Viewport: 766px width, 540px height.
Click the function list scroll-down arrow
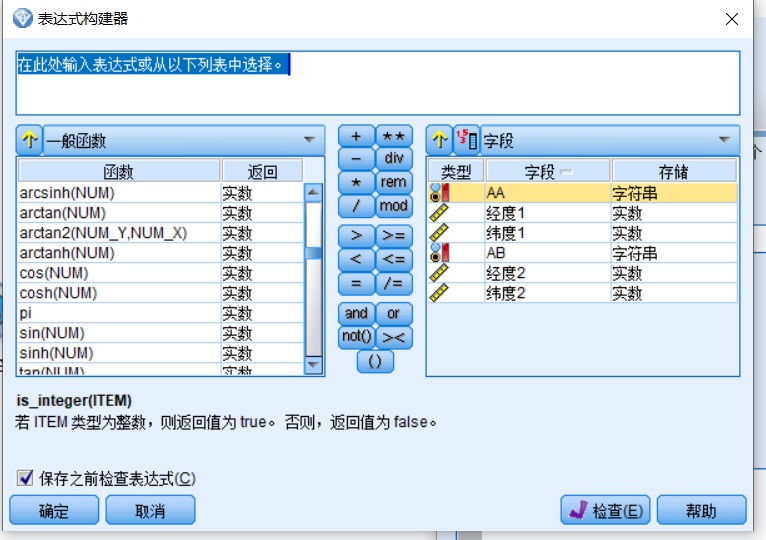click(x=313, y=365)
